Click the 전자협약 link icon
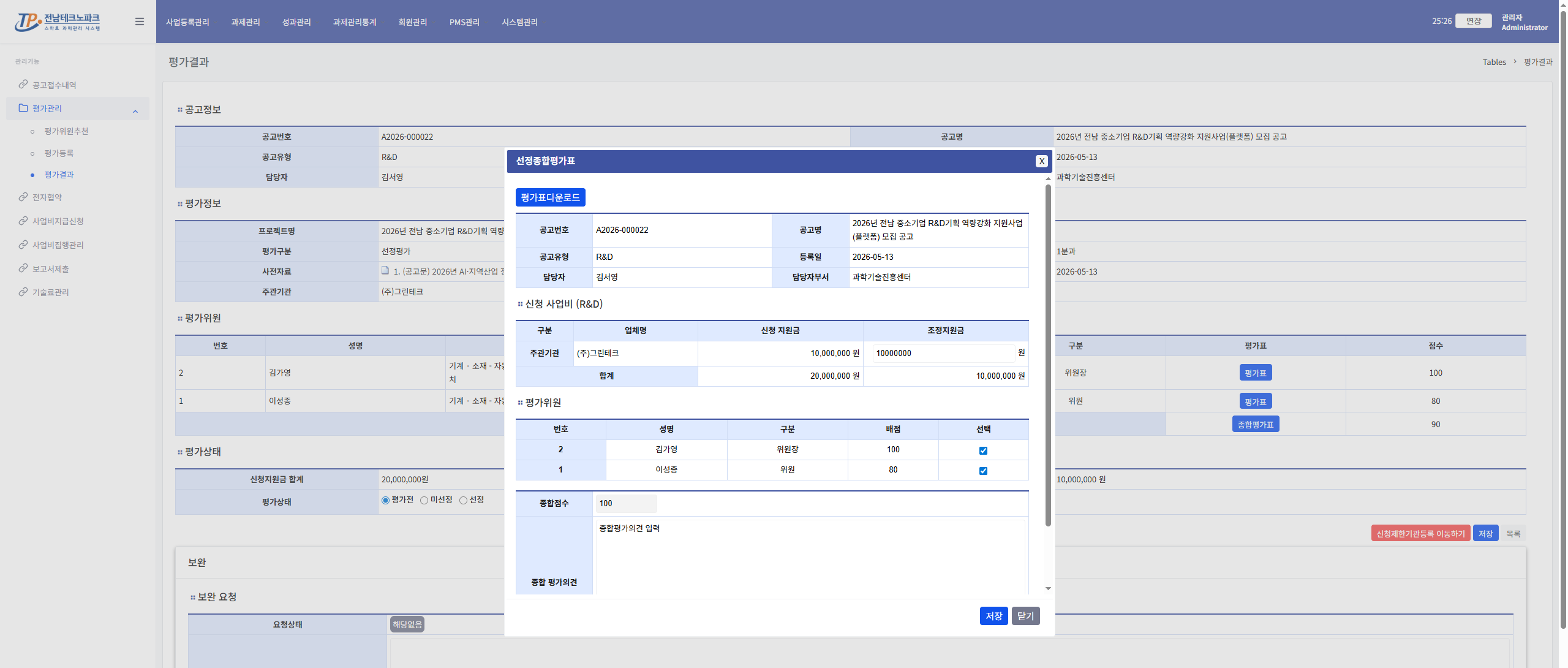 tap(23, 197)
